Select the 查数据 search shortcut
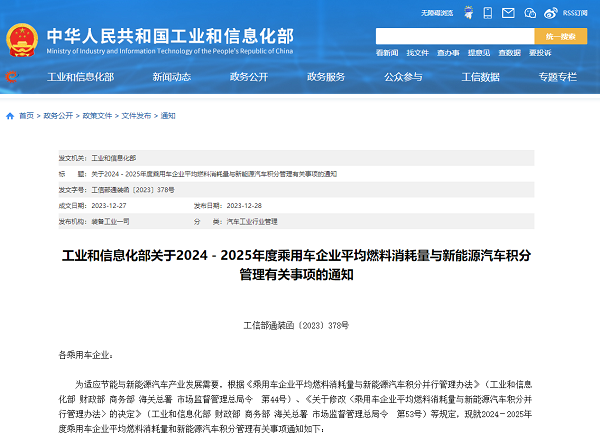 [509, 53]
